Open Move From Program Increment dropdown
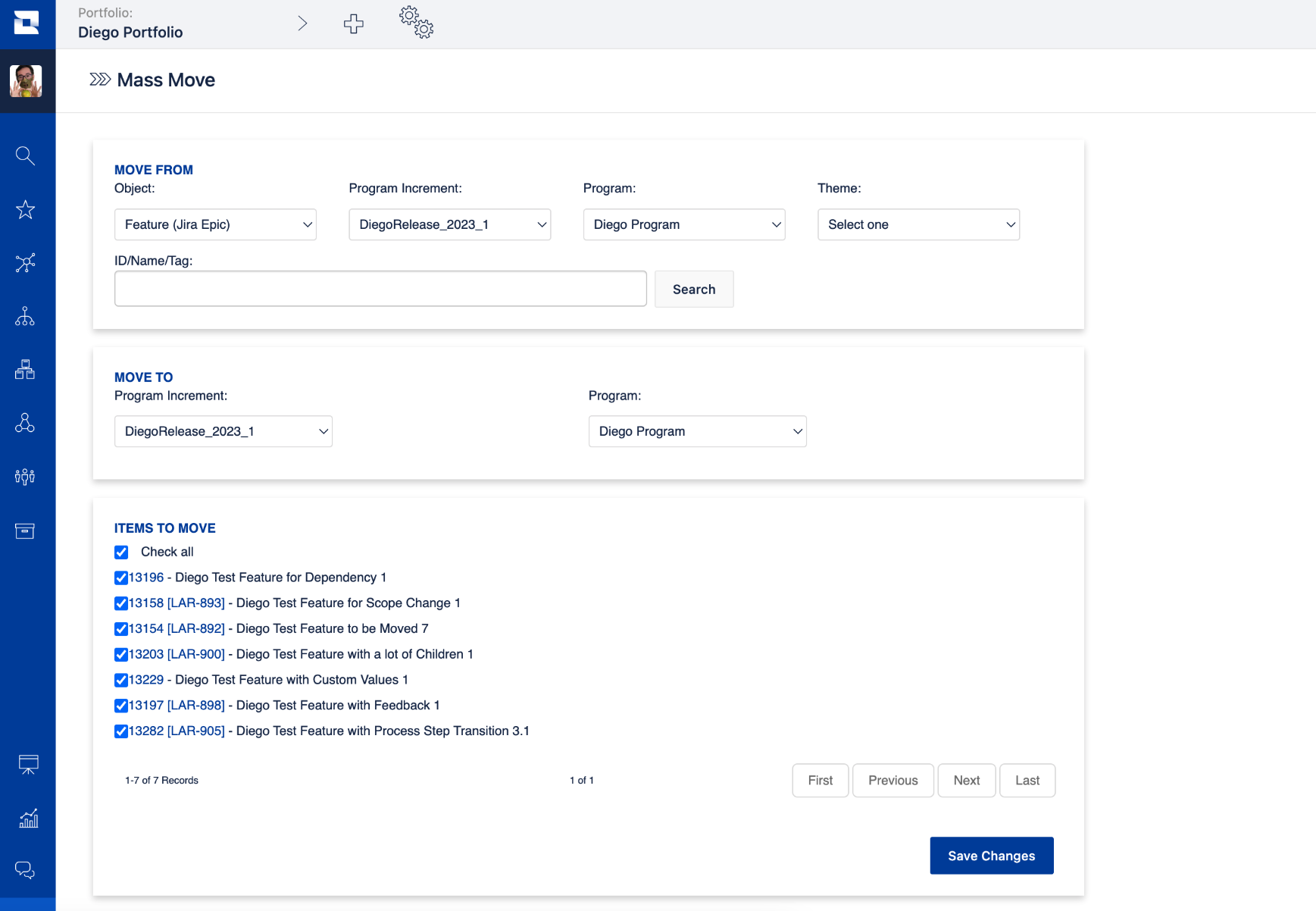1316x911 pixels. coord(449,224)
